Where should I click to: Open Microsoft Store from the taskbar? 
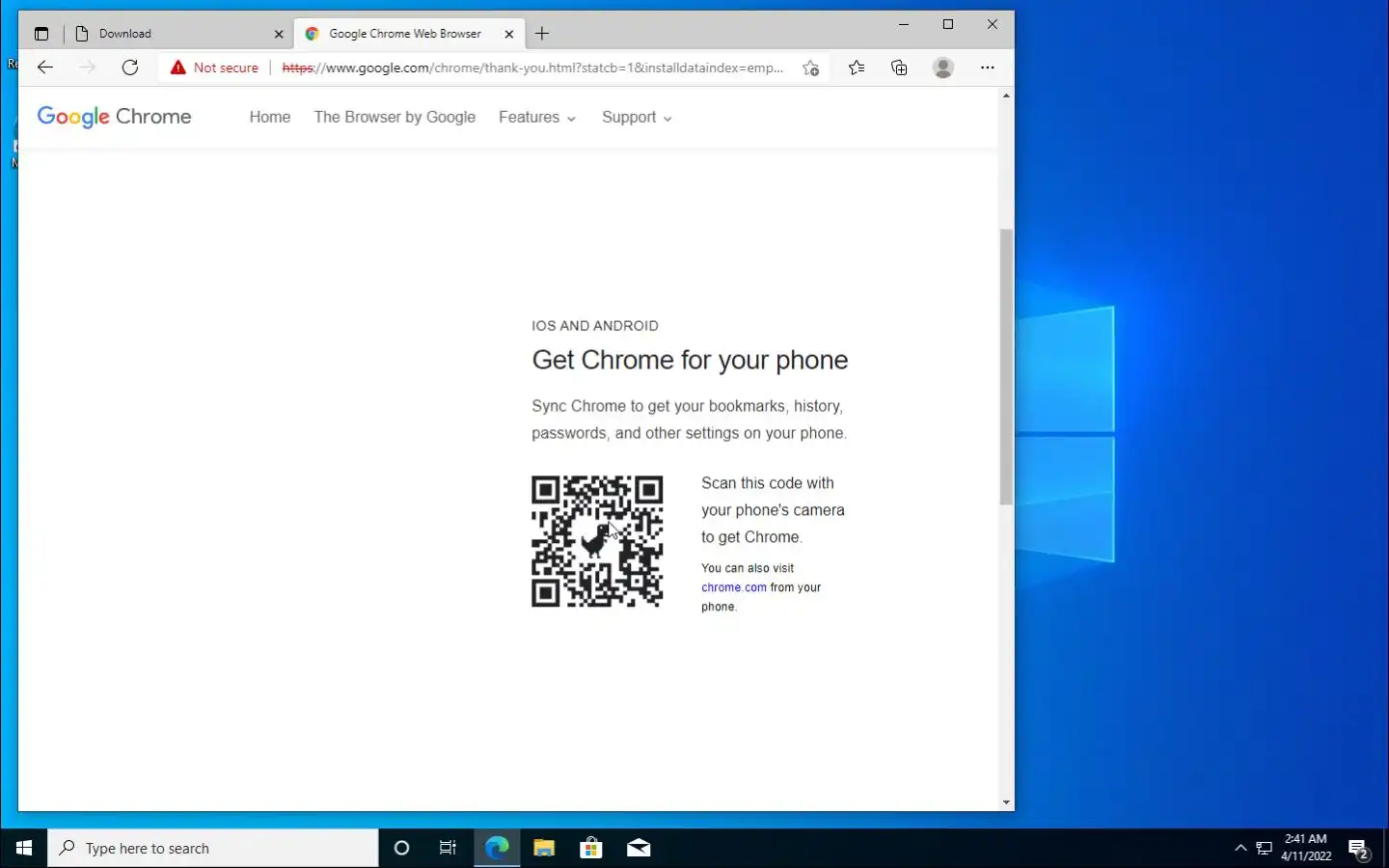591,848
